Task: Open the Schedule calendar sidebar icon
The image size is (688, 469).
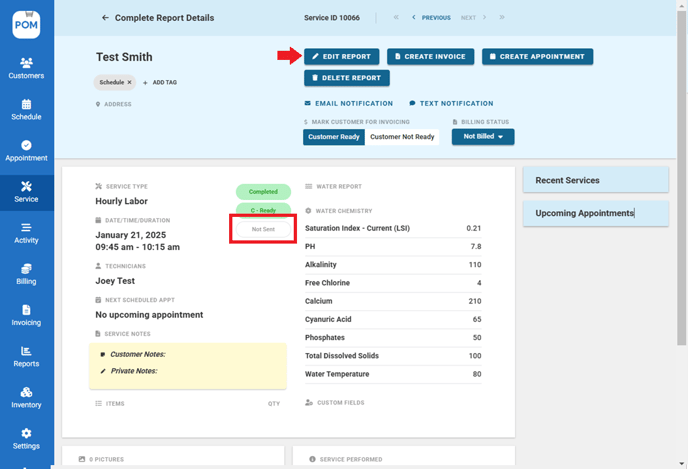Action: click(x=26, y=109)
